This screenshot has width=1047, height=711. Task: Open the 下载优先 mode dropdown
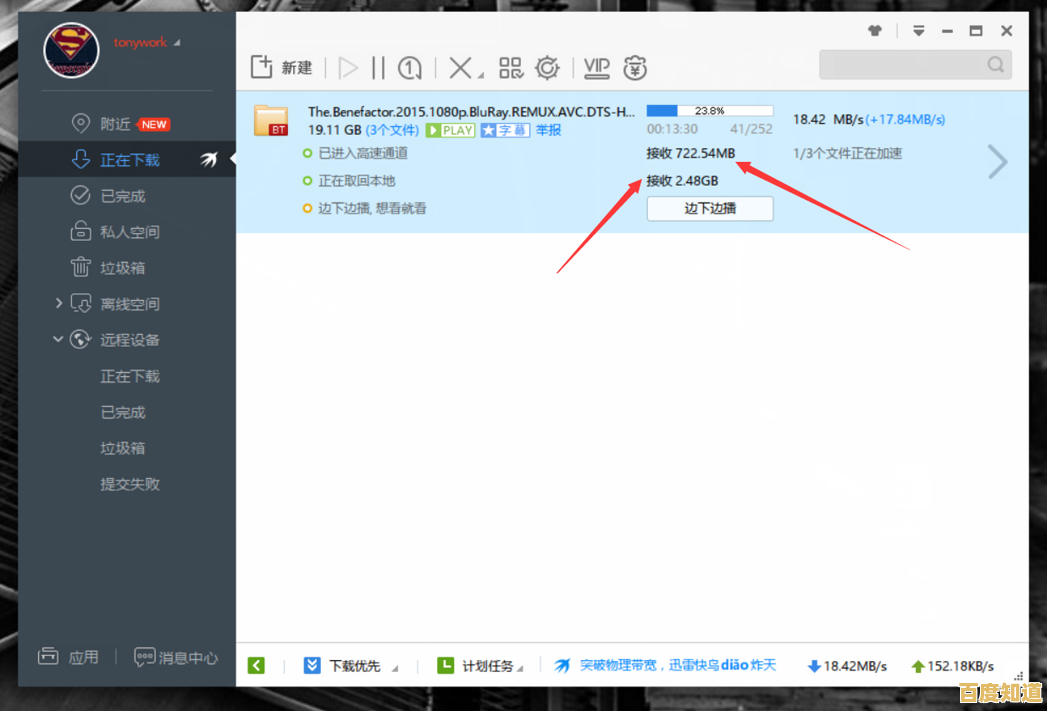tap(354, 665)
